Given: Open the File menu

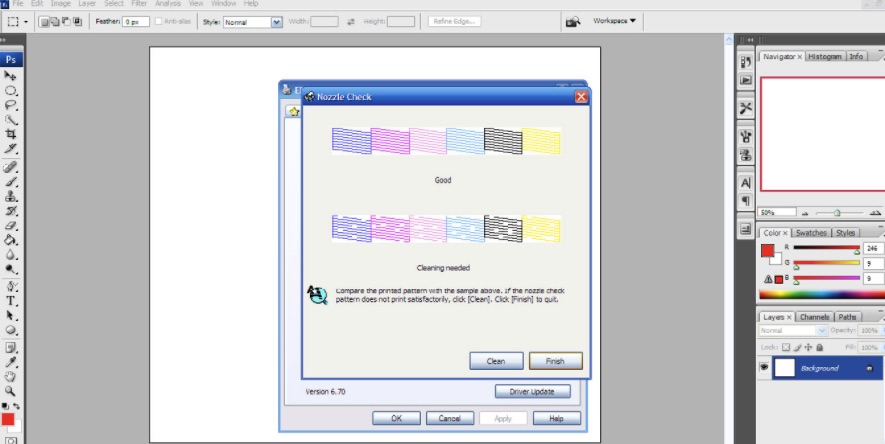Looking at the screenshot, I should point(18,3).
